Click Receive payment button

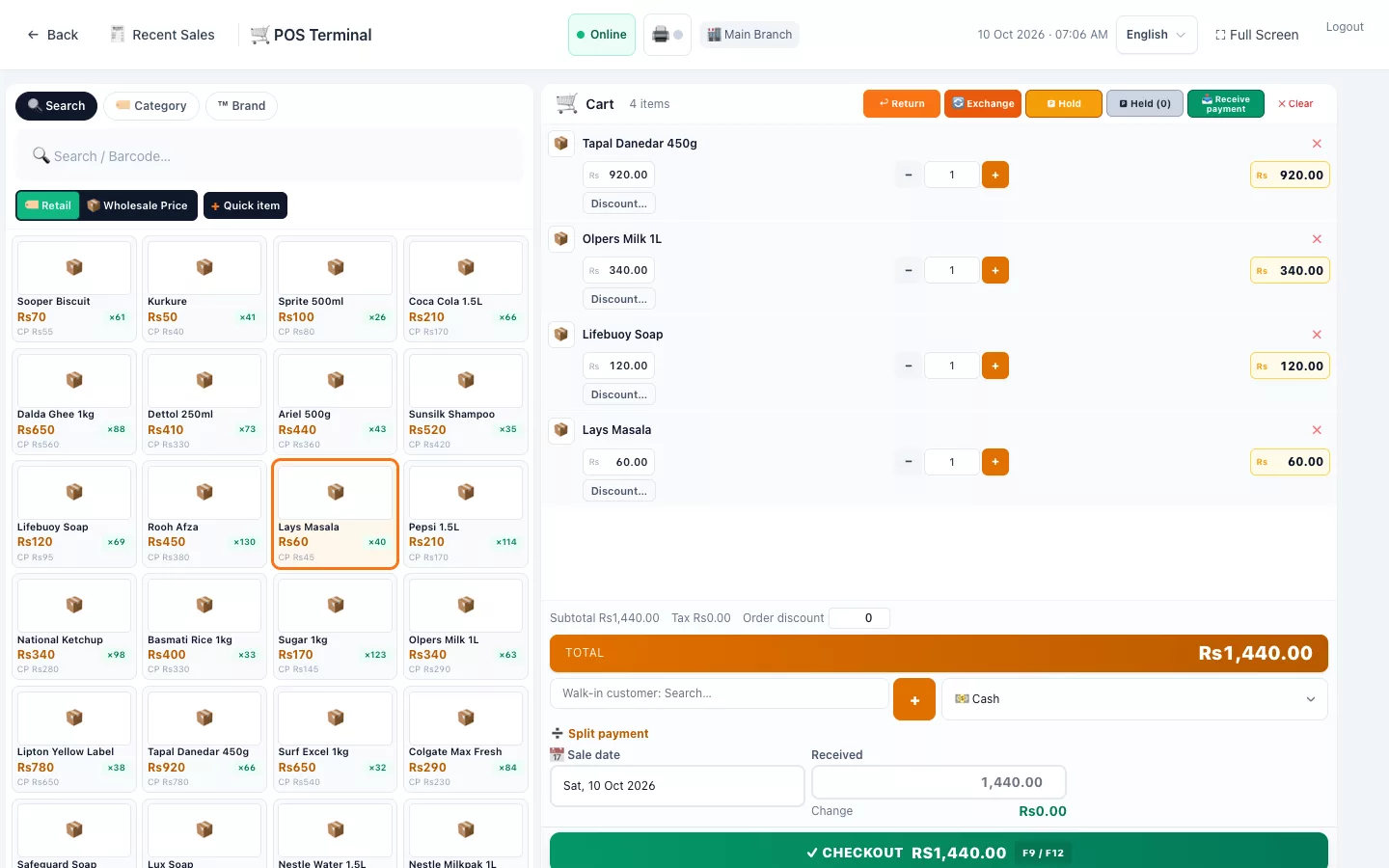(1226, 103)
